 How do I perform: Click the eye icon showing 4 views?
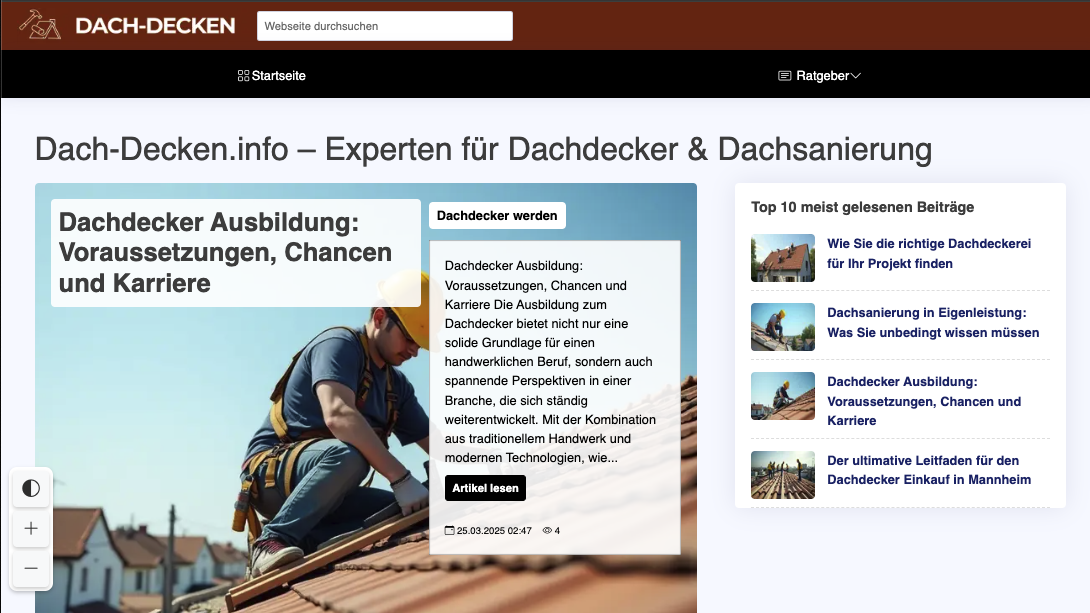click(x=546, y=531)
